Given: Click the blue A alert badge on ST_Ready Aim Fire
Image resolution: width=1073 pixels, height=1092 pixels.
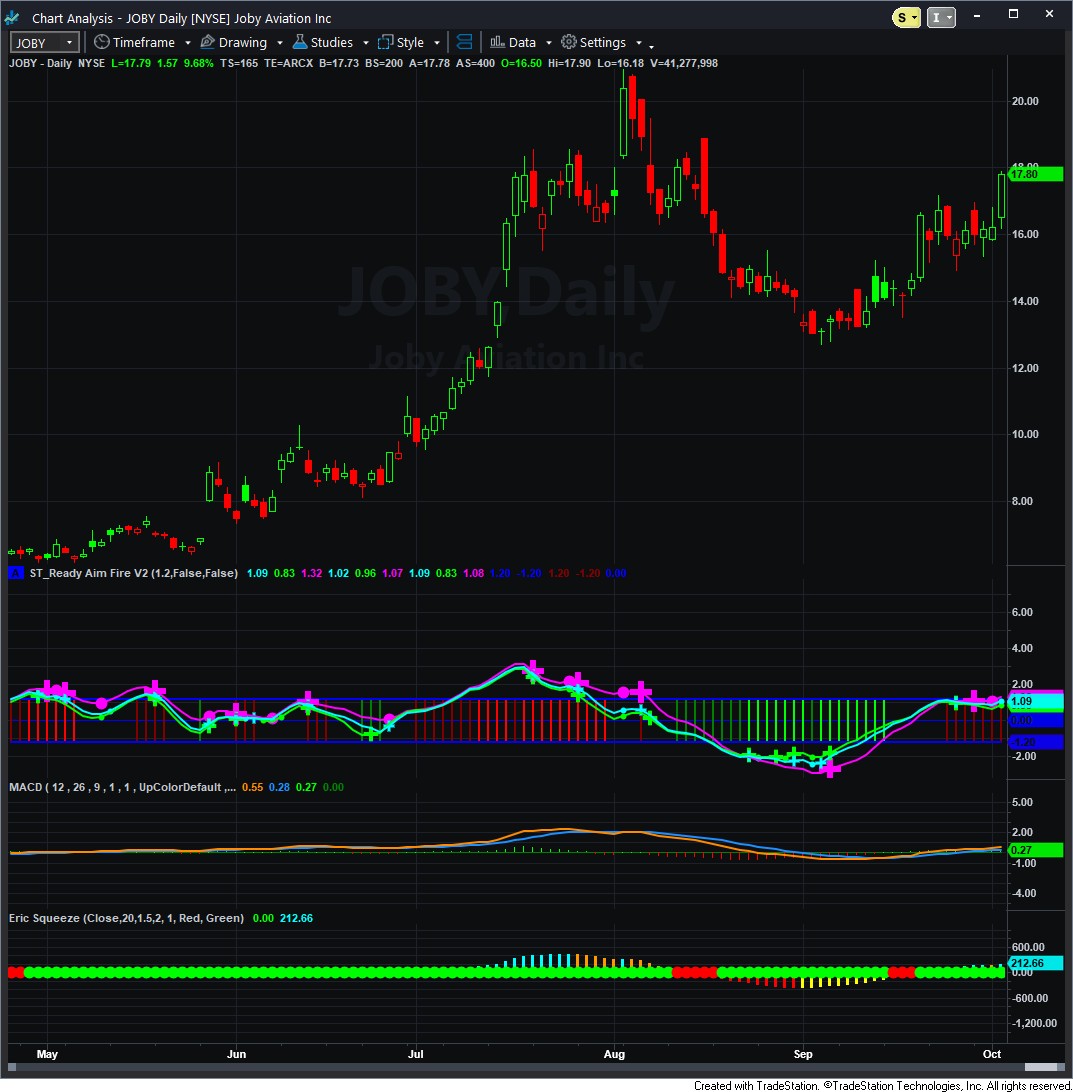Looking at the screenshot, I should (x=15, y=573).
